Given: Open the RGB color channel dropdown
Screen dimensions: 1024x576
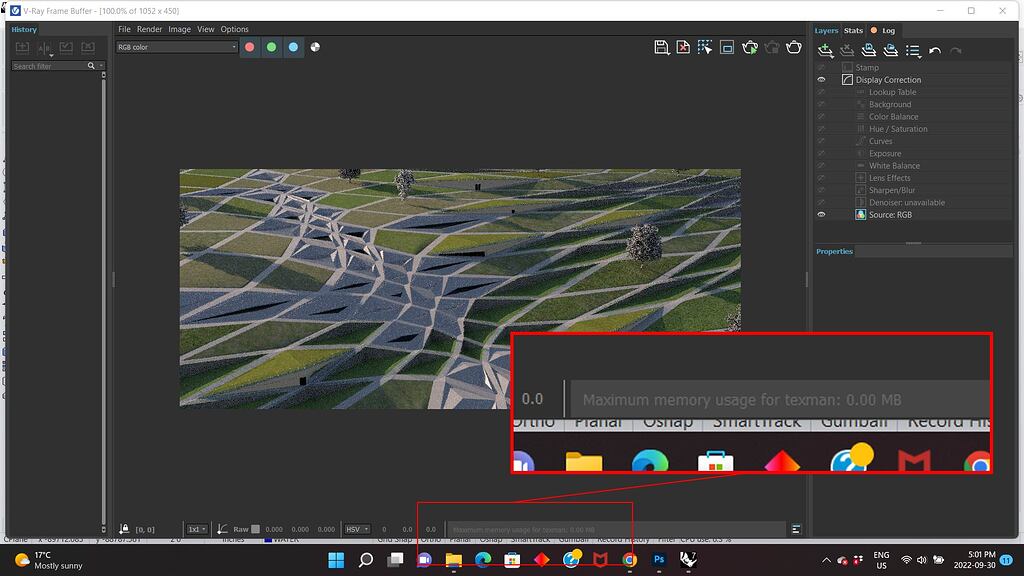Looking at the screenshot, I should pyautogui.click(x=175, y=47).
